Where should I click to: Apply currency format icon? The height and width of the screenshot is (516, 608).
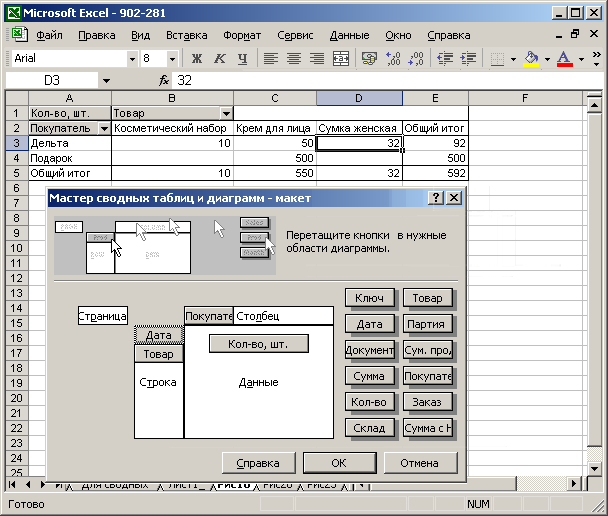pos(369,59)
